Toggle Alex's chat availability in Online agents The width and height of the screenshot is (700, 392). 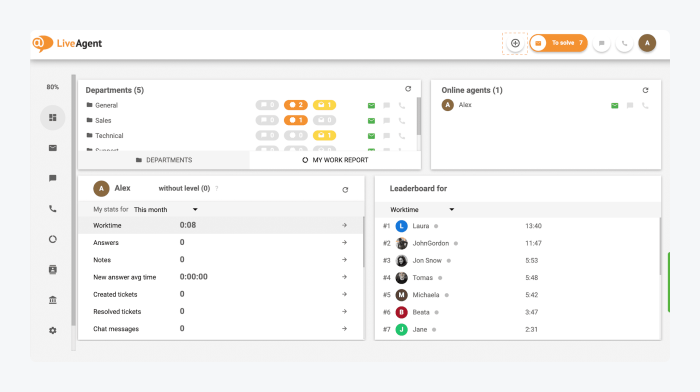(x=630, y=105)
